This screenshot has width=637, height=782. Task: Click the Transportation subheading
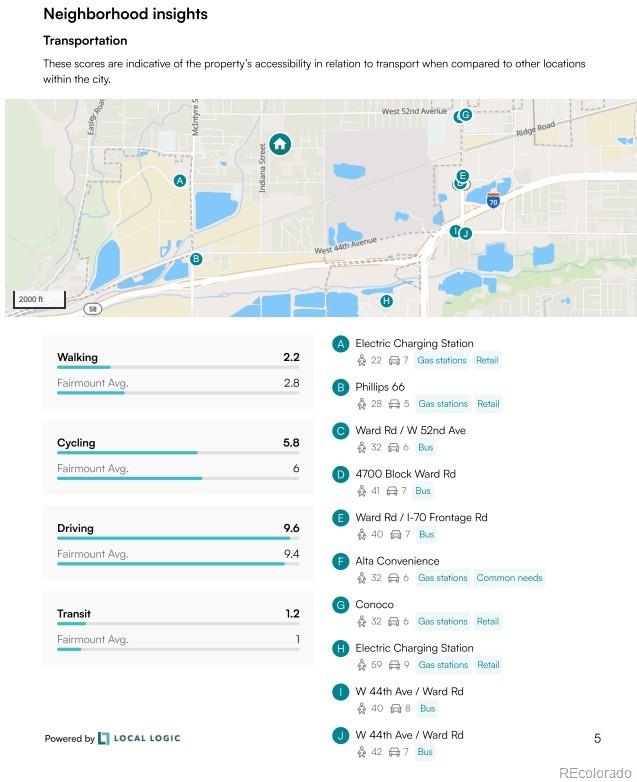(x=85, y=40)
